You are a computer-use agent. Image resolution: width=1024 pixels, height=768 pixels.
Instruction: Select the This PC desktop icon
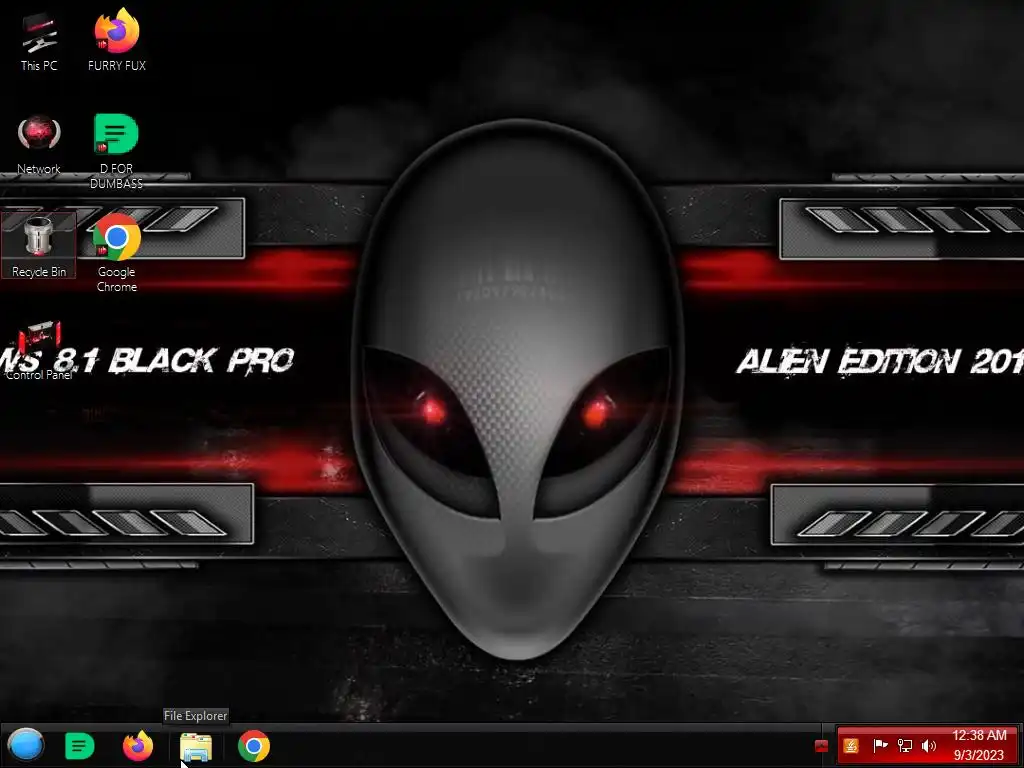click(39, 40)
